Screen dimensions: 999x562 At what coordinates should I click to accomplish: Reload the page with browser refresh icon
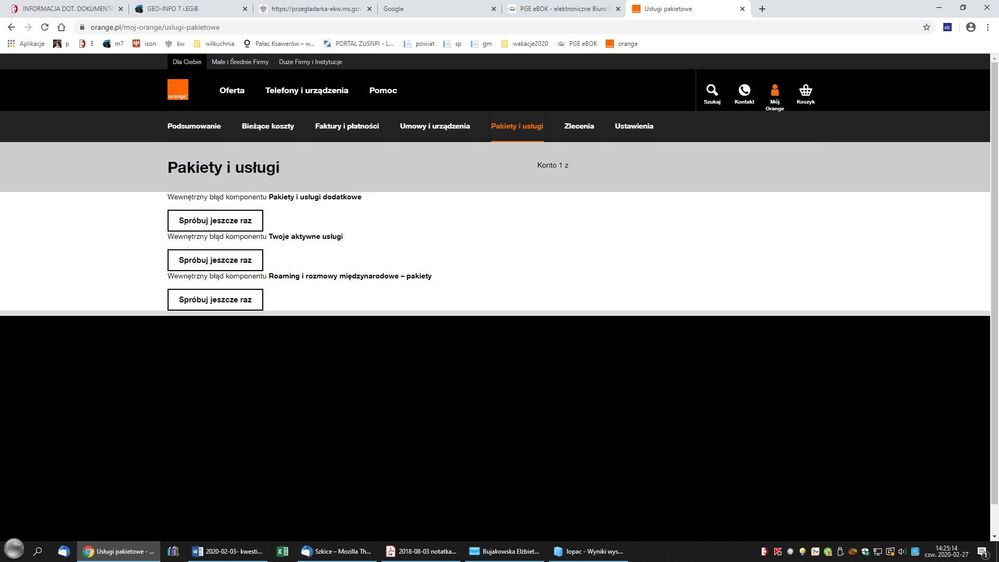pos(44,27)
